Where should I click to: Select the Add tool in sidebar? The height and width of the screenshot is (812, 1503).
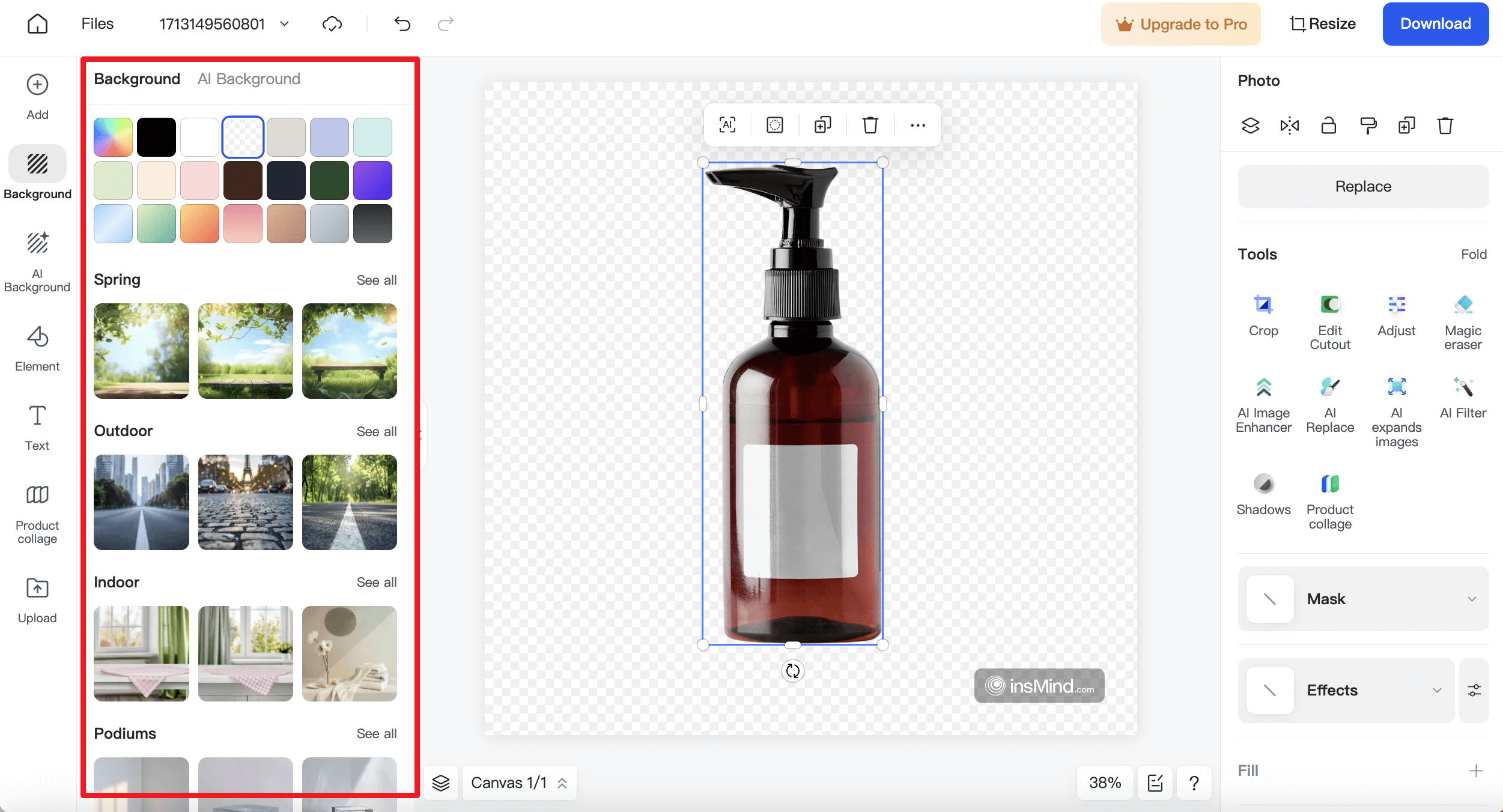37,97
